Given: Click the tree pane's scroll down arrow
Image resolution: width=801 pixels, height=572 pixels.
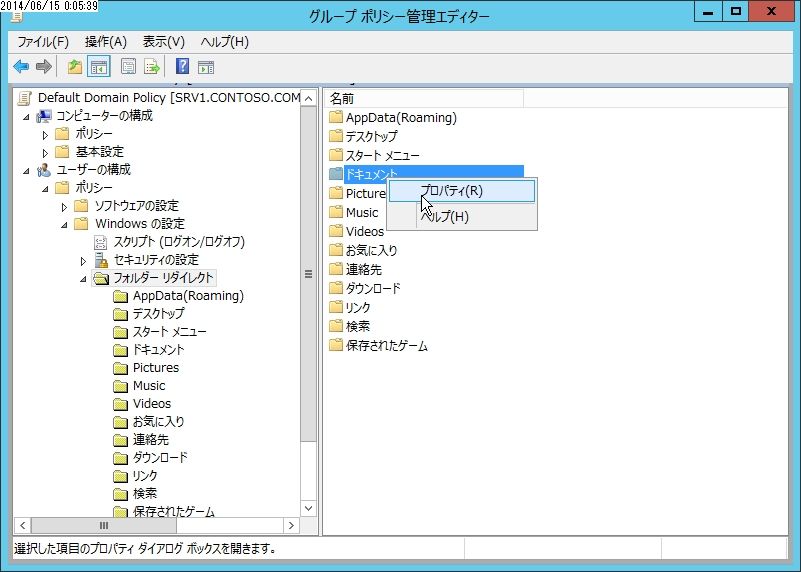Looking at the screenshot, I should (309, 508).
